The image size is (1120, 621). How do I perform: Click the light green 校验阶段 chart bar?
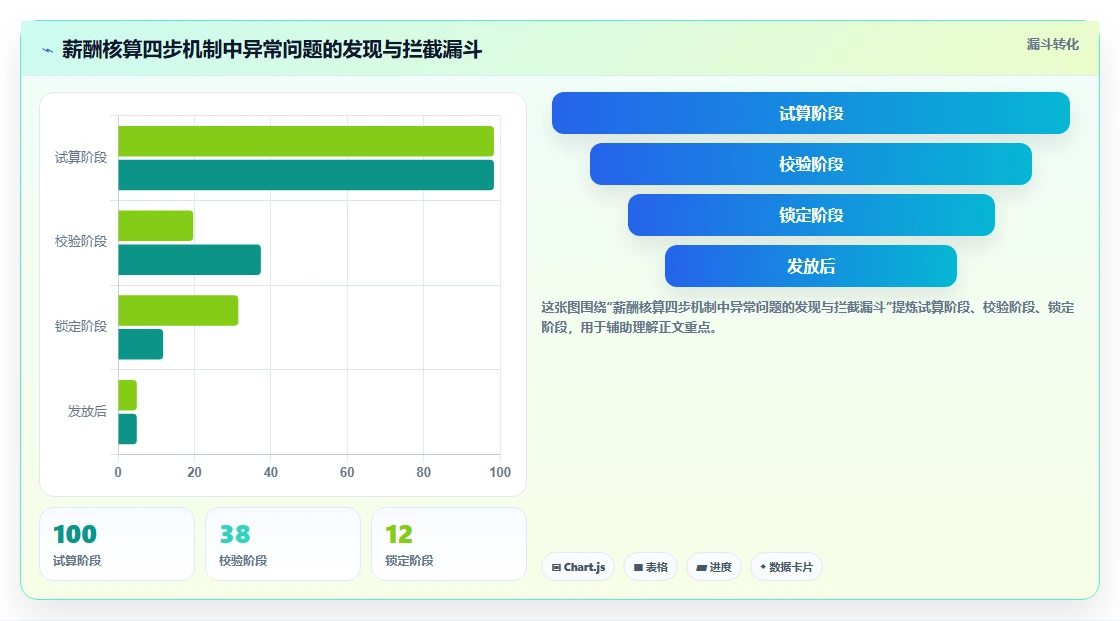coord(156,226)
